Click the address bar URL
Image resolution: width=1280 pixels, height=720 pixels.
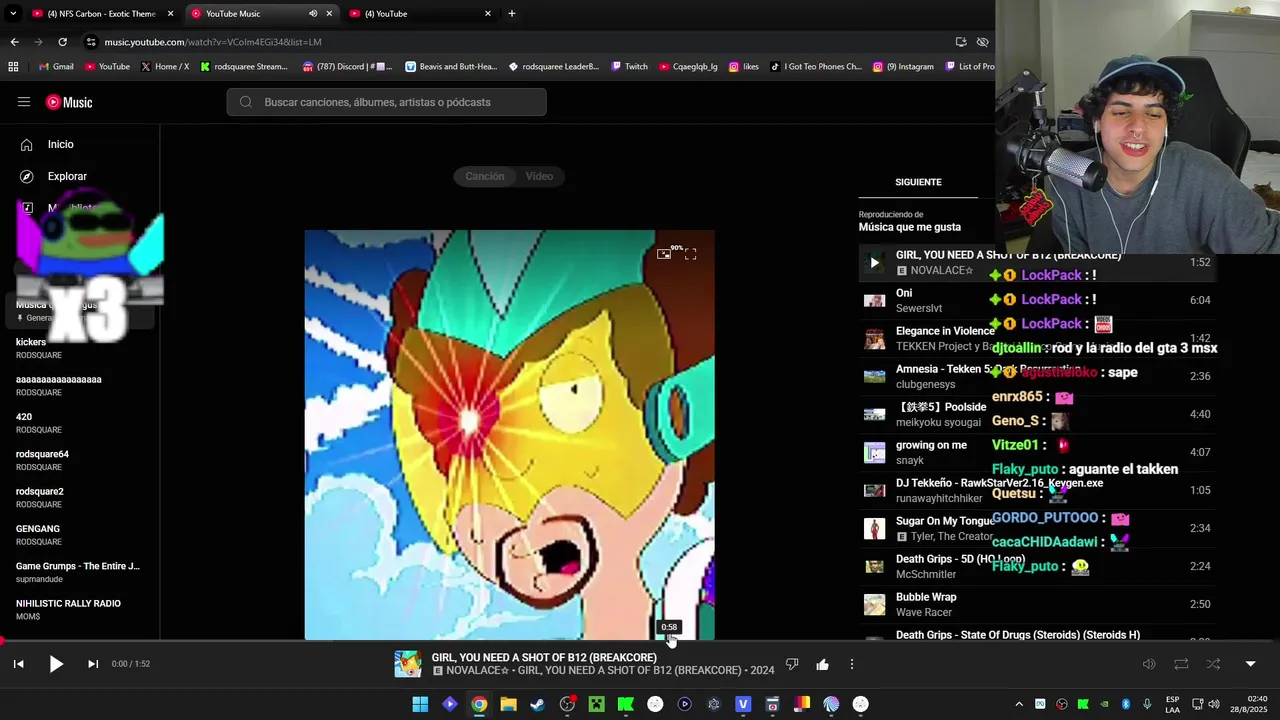pos(213,42)
